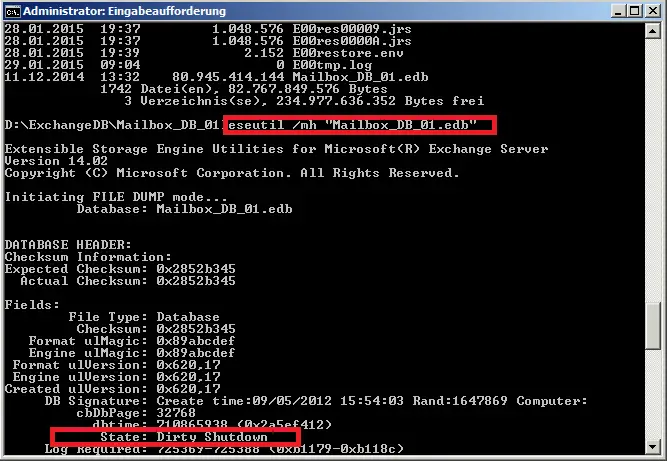Click the DB Signature create time line
Image resolution: width=667 pixels, height=461 pixels.
[x=316, y=401]
